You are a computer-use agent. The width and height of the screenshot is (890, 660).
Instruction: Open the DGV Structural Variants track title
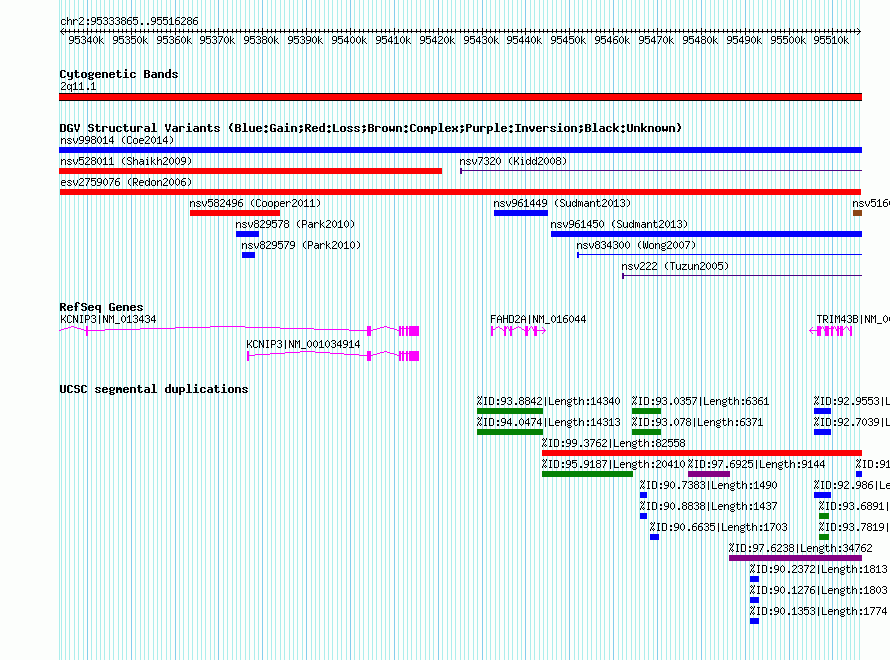pos(371,128)
